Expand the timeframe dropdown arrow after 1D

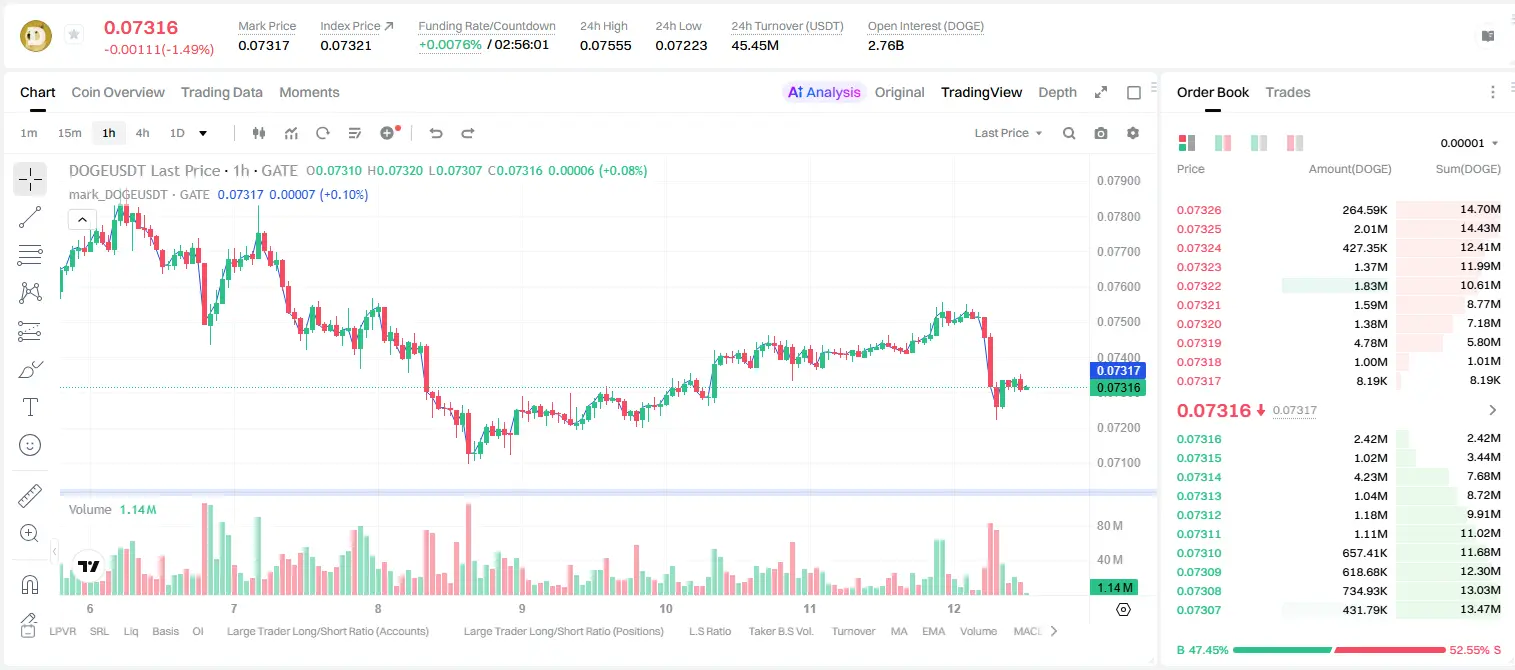click(x=203, y=133)
